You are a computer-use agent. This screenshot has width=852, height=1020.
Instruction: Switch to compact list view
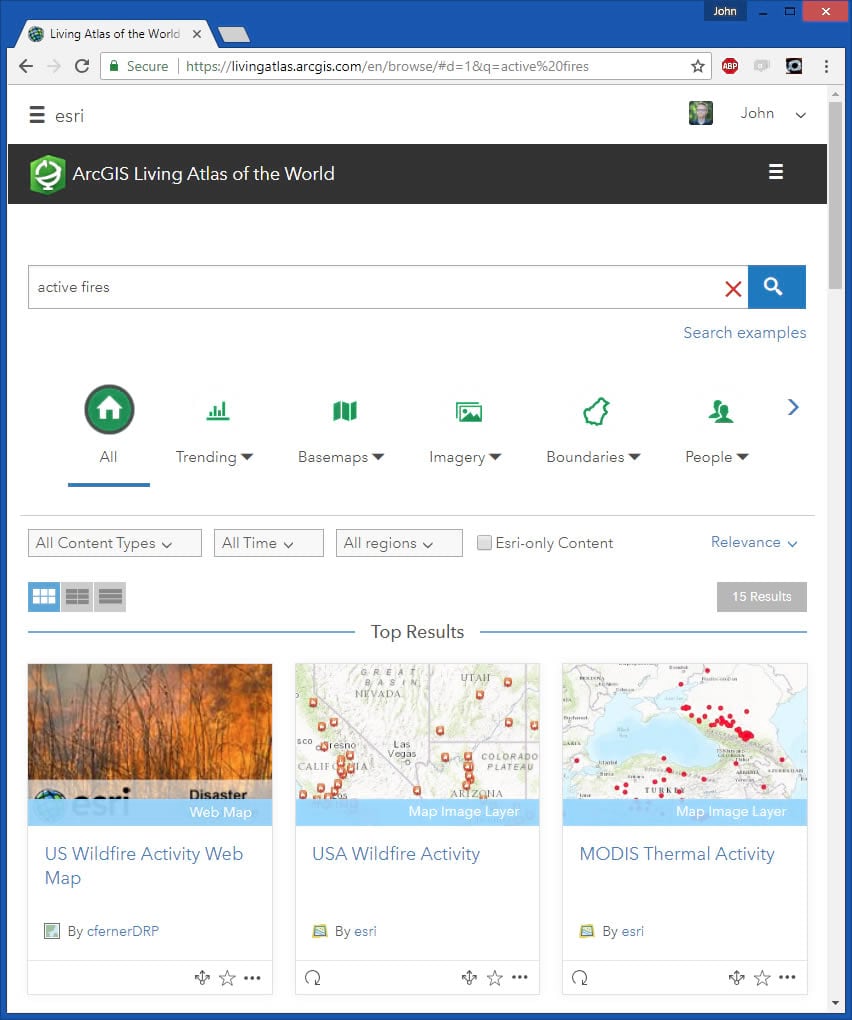click(110, 597)
